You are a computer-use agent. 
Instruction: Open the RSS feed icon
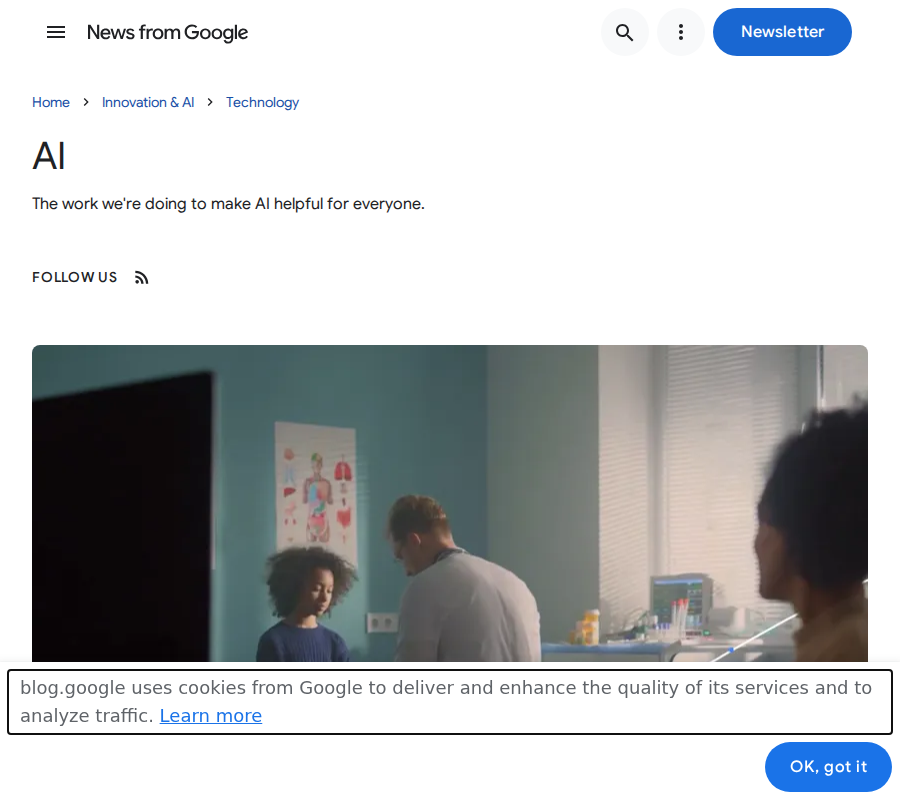[x=141, y=278]
